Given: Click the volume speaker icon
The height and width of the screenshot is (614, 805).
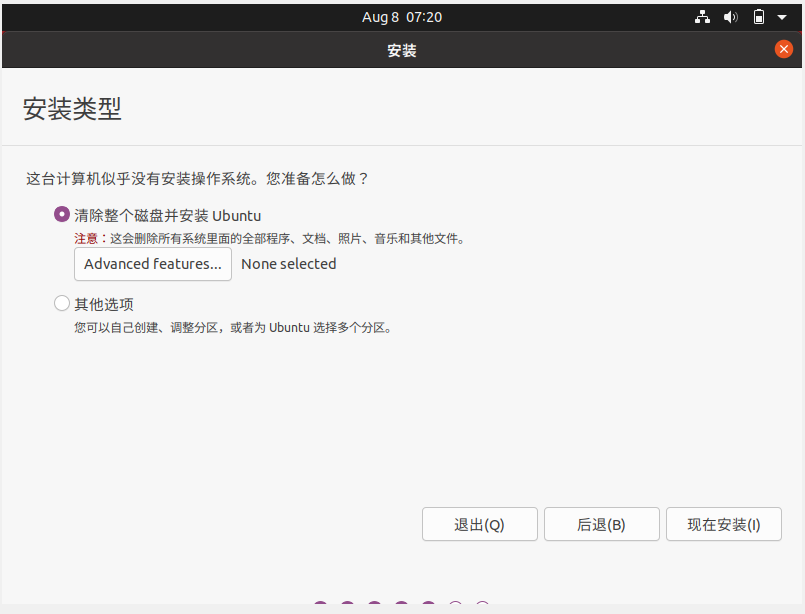Looking at the screenshot, I should click(731, 17).
